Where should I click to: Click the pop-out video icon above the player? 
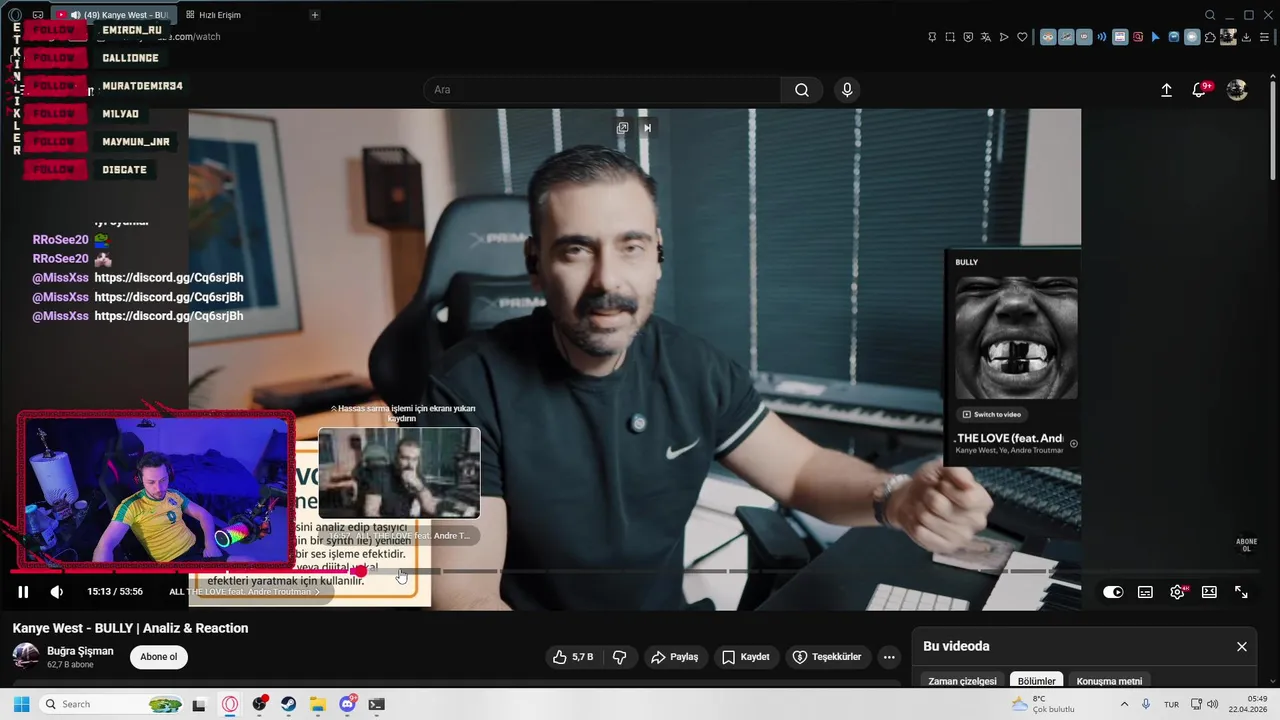point(622,128)
